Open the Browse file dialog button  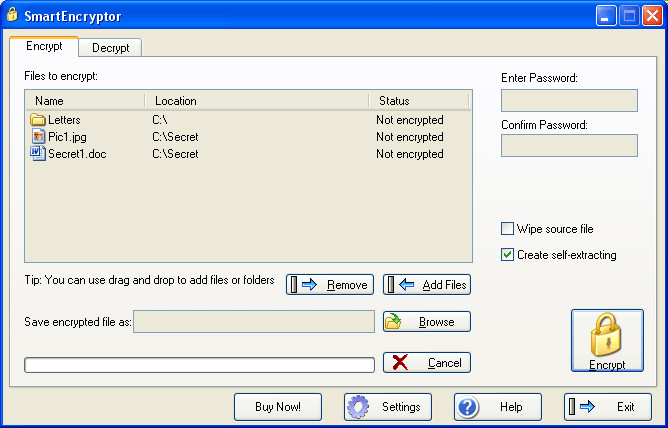[x=427, y=322]
